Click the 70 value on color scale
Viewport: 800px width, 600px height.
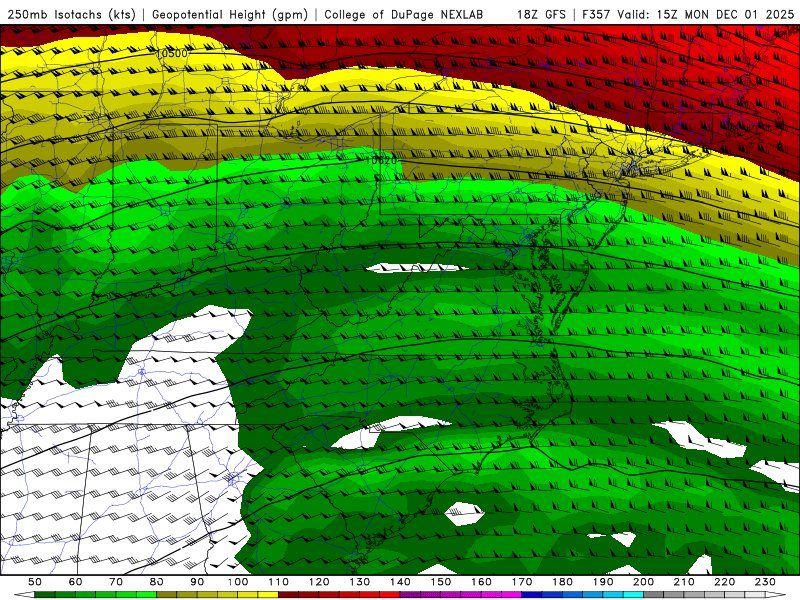click(116, 582)
